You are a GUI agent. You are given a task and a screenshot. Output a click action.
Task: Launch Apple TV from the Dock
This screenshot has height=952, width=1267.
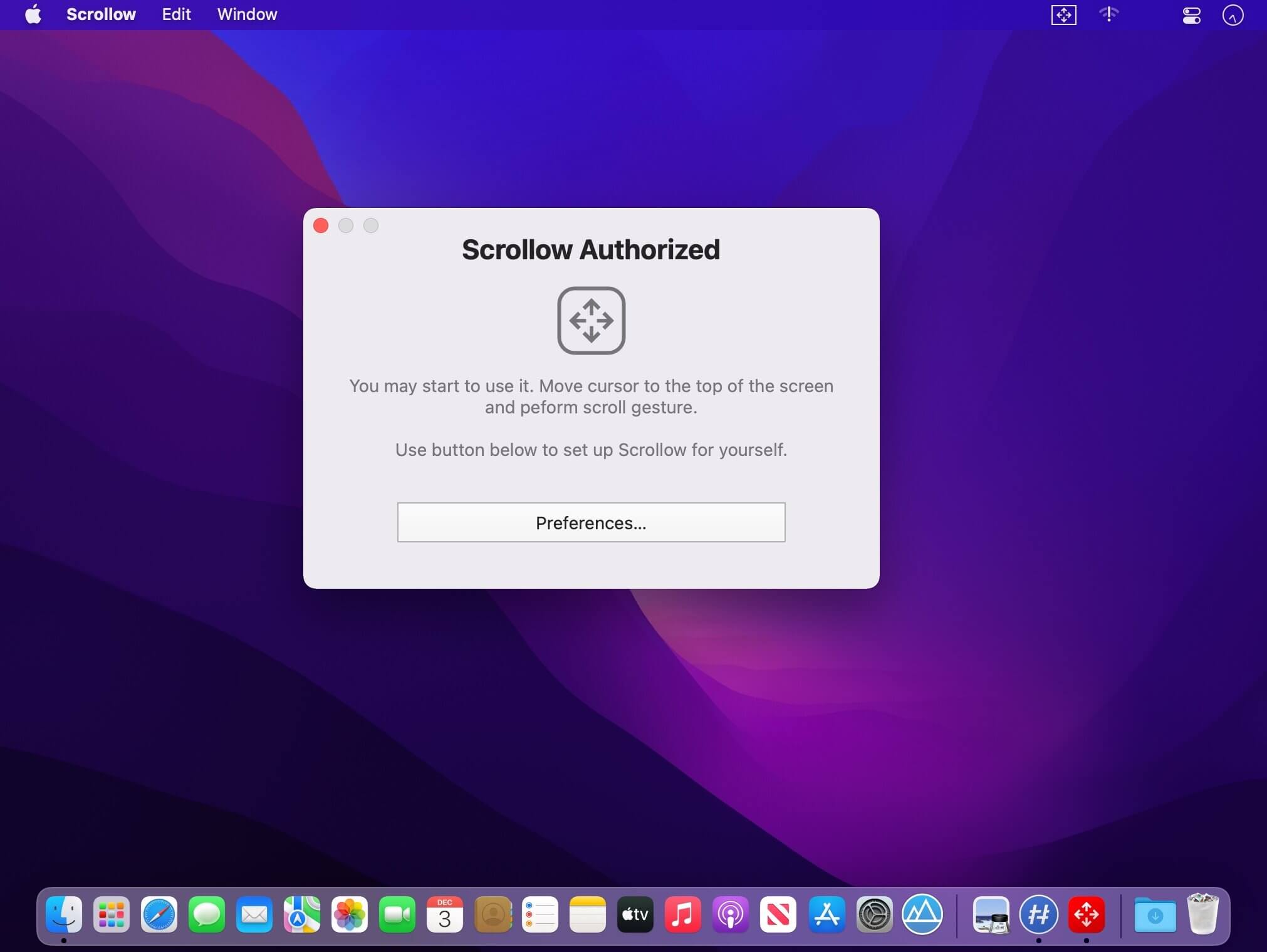click(x=635, y=915)
